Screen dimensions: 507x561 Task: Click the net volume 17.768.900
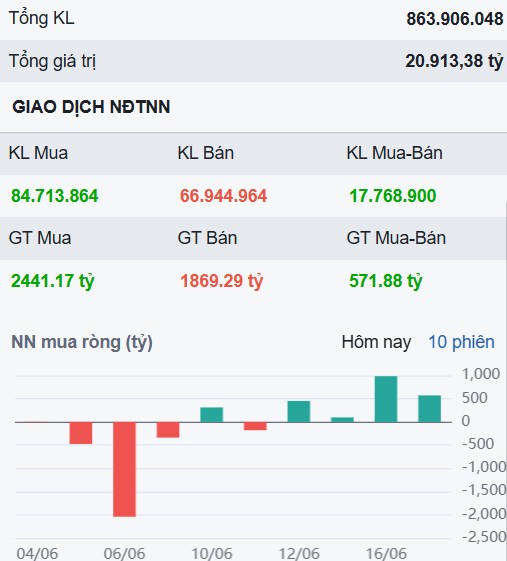coord(393,196)
